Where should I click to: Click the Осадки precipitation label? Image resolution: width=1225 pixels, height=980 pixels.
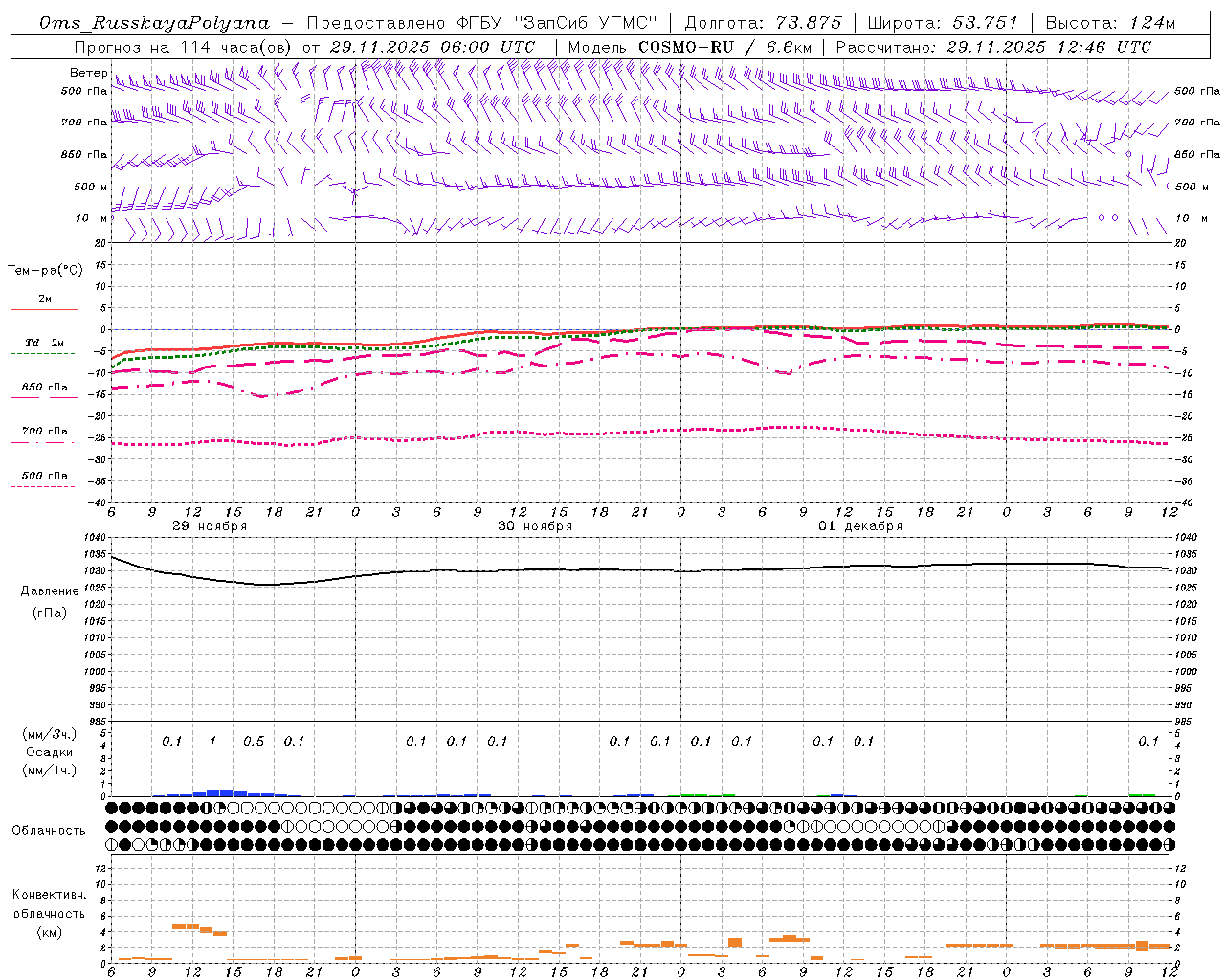click(50, 752)
